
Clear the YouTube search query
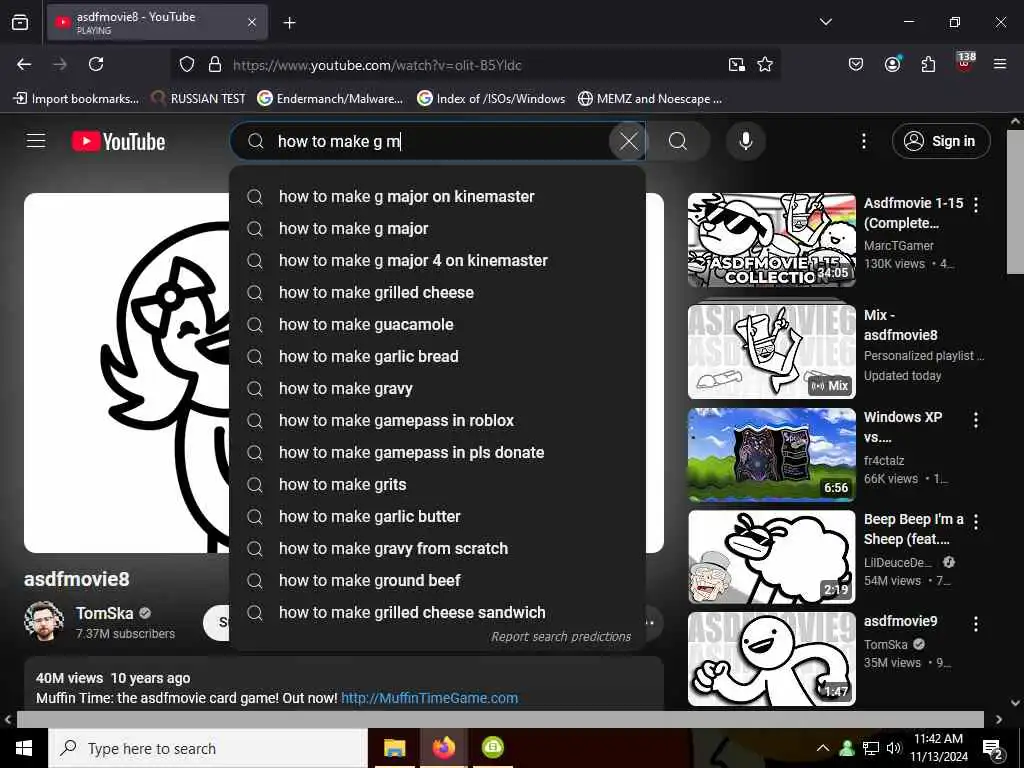[628, 141]
